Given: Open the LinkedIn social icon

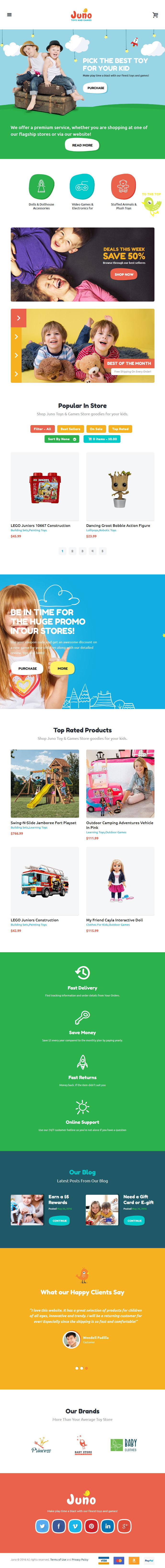Looking at the screenshot, I should (108, 1526).
